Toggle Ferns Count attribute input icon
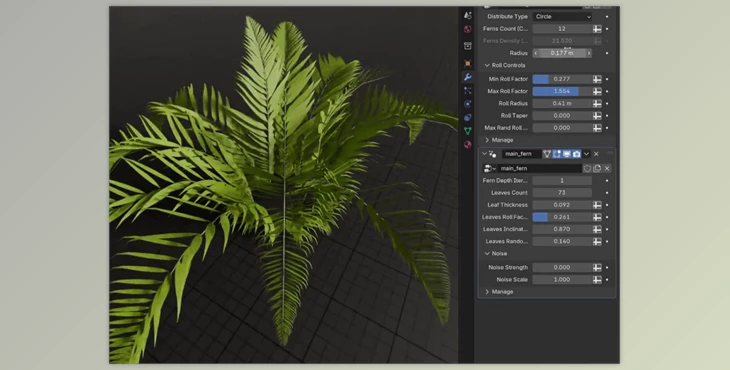730x370 pixels. coord(597,29)
